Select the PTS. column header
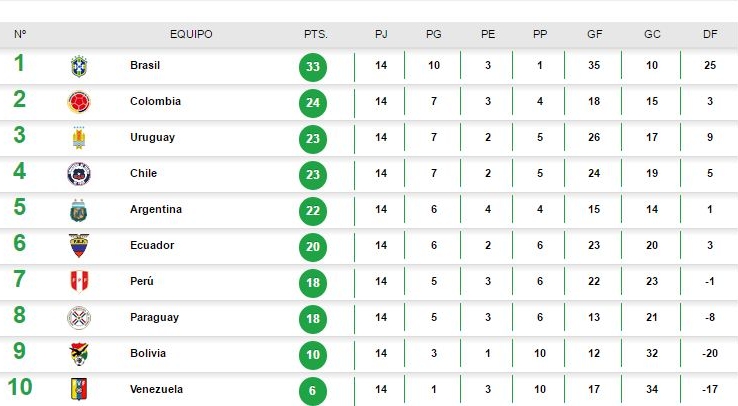The height and width of the screenshot is (406, 738). click(315, 34)
